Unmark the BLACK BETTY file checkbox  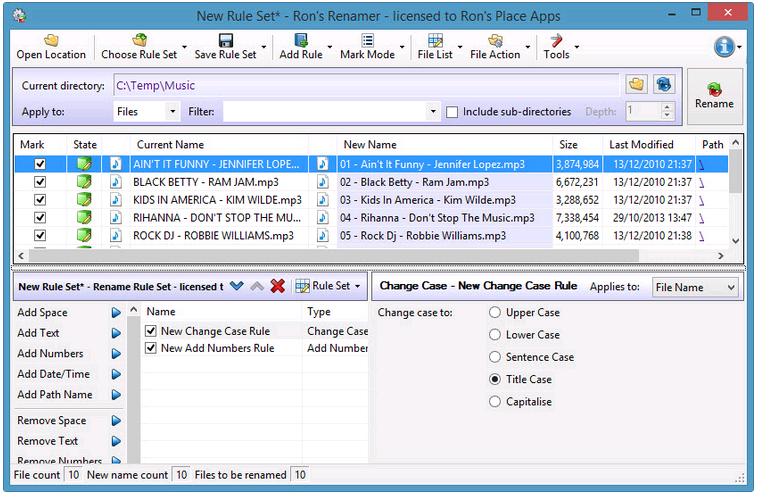click(40, 182)
